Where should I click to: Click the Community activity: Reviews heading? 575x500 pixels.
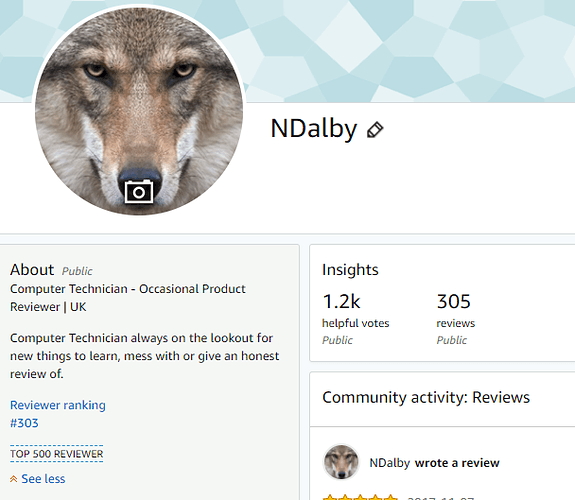coord(426,397)
